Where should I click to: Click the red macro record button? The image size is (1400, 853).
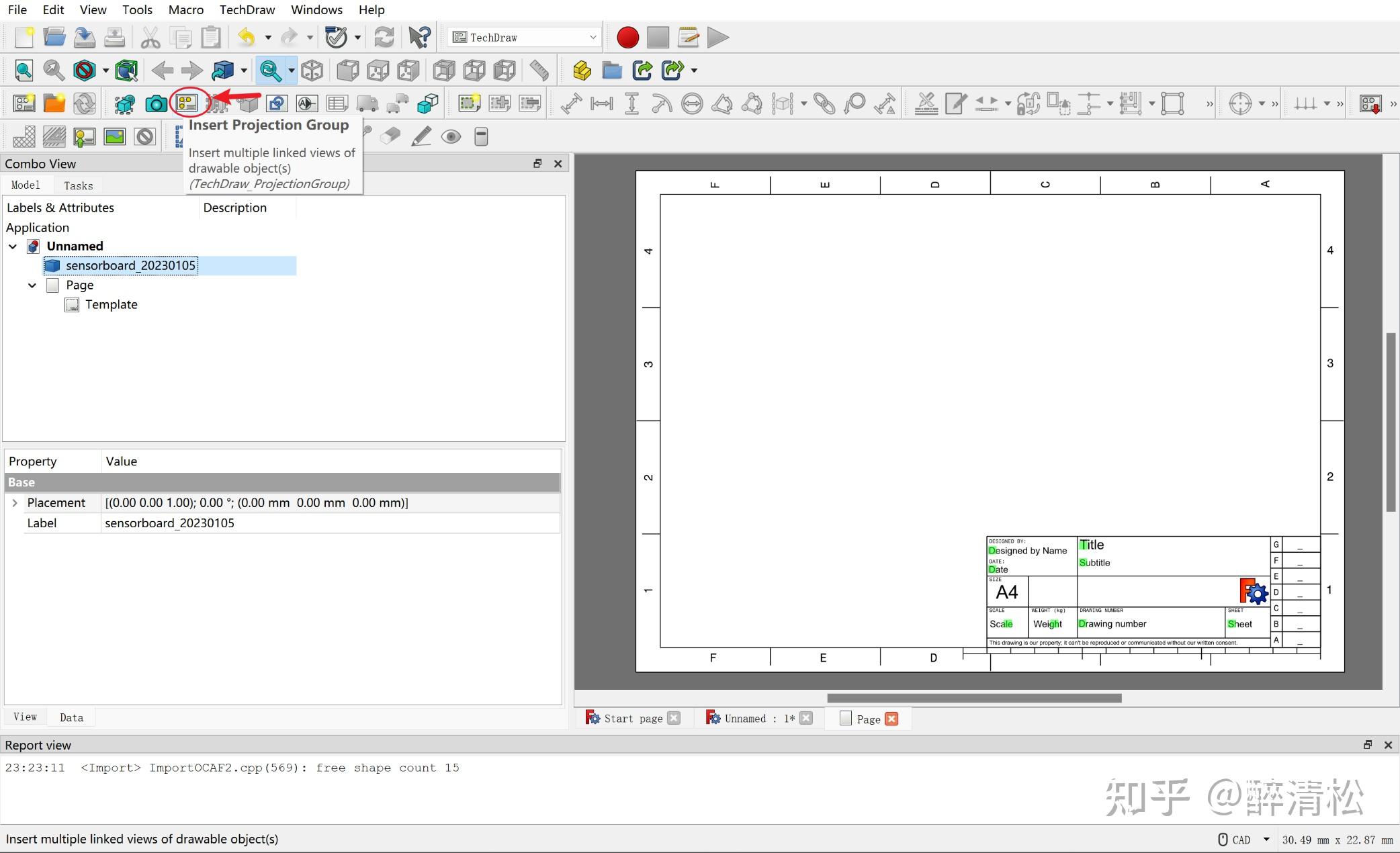627,38
